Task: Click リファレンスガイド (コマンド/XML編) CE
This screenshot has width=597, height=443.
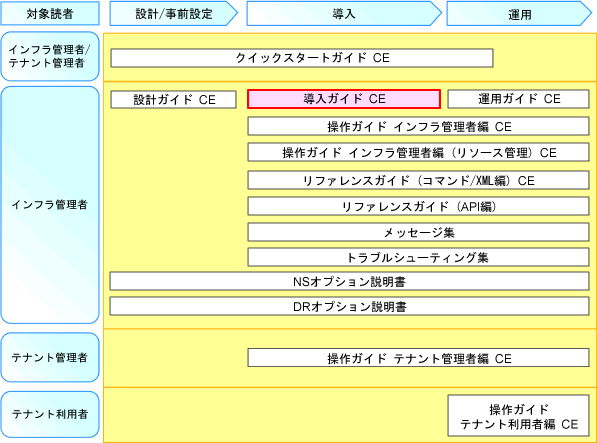Action: coord(418,180)
